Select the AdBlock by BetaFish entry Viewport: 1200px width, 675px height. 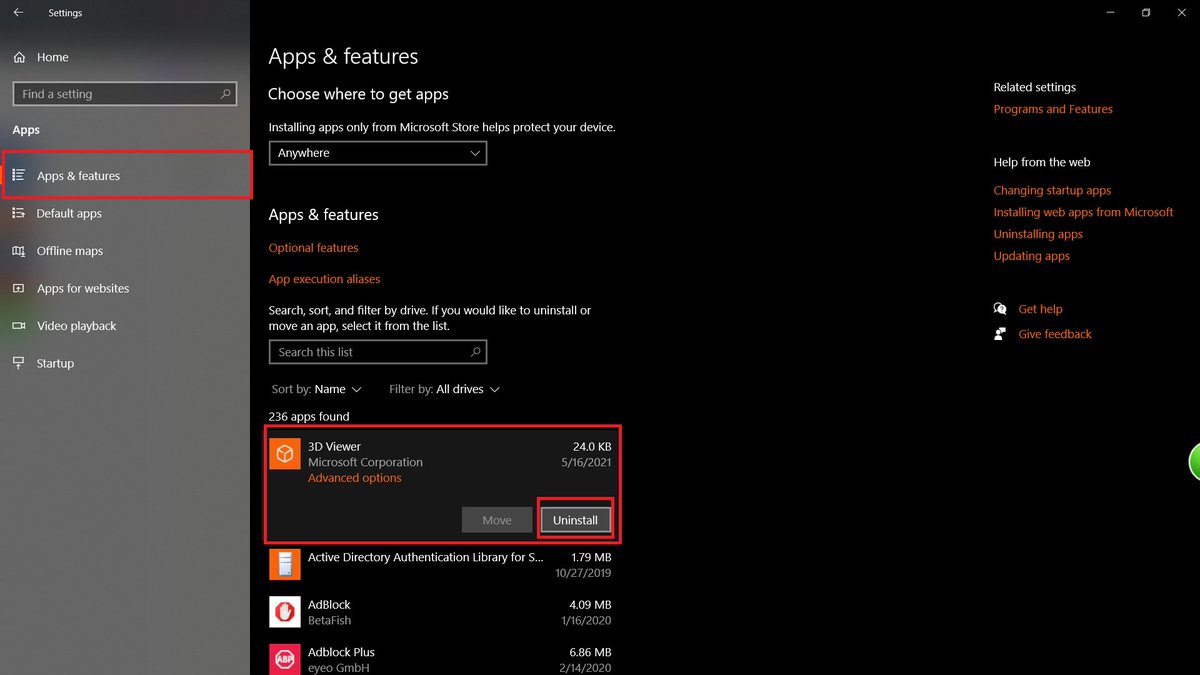(x=440, y=612)
